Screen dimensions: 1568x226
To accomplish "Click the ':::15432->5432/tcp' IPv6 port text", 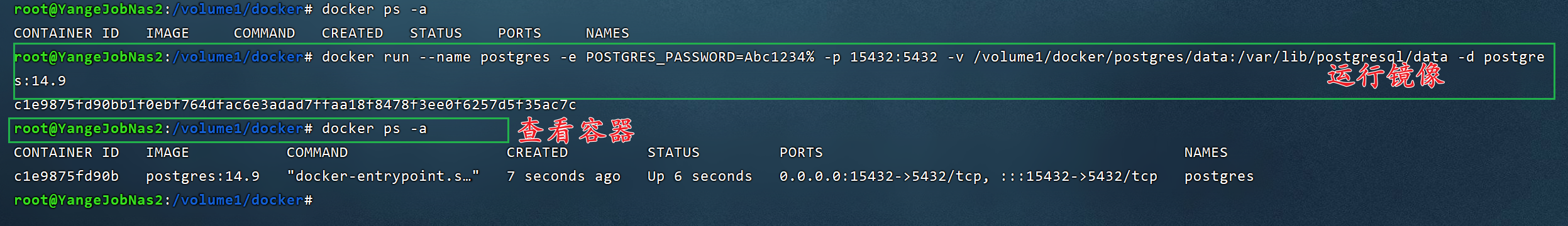I will click(x=1079, y=176).
